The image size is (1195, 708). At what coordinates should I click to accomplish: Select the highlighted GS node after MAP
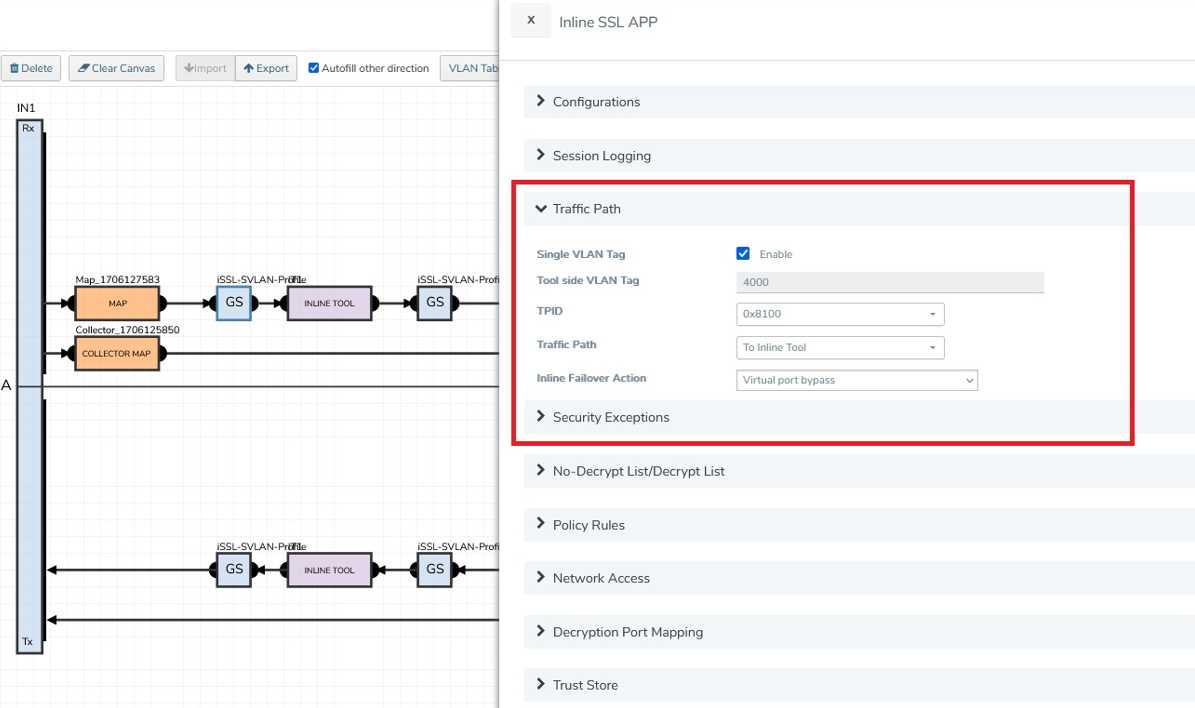tap(234, 303)
